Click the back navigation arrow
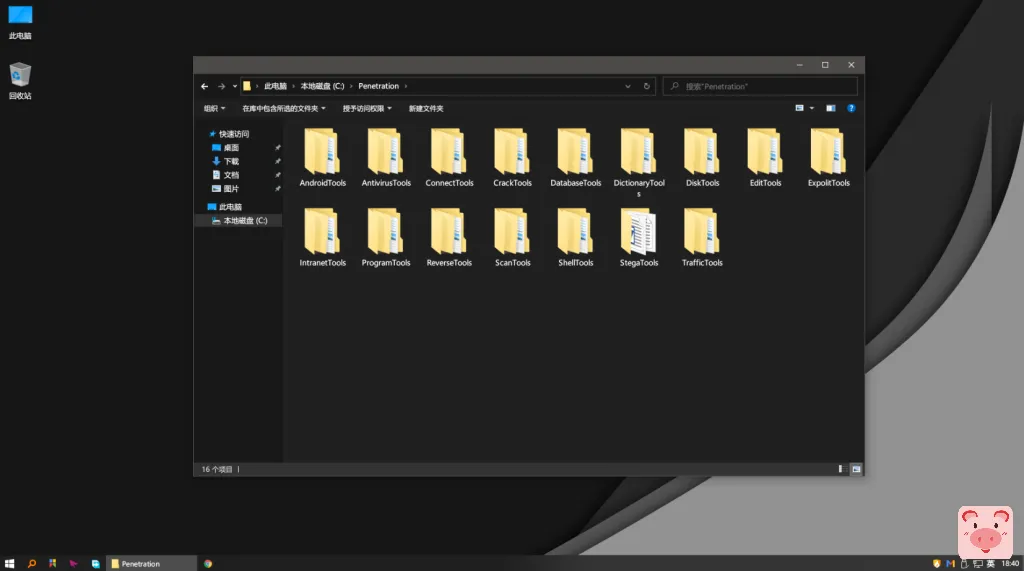This screenshot has height=571, width=1024. [205, 87]
